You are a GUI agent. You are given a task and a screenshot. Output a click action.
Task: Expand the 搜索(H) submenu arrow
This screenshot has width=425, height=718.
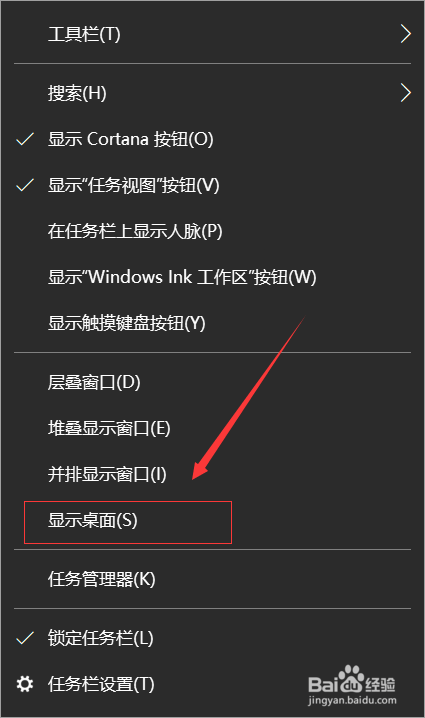click(405, 93)
